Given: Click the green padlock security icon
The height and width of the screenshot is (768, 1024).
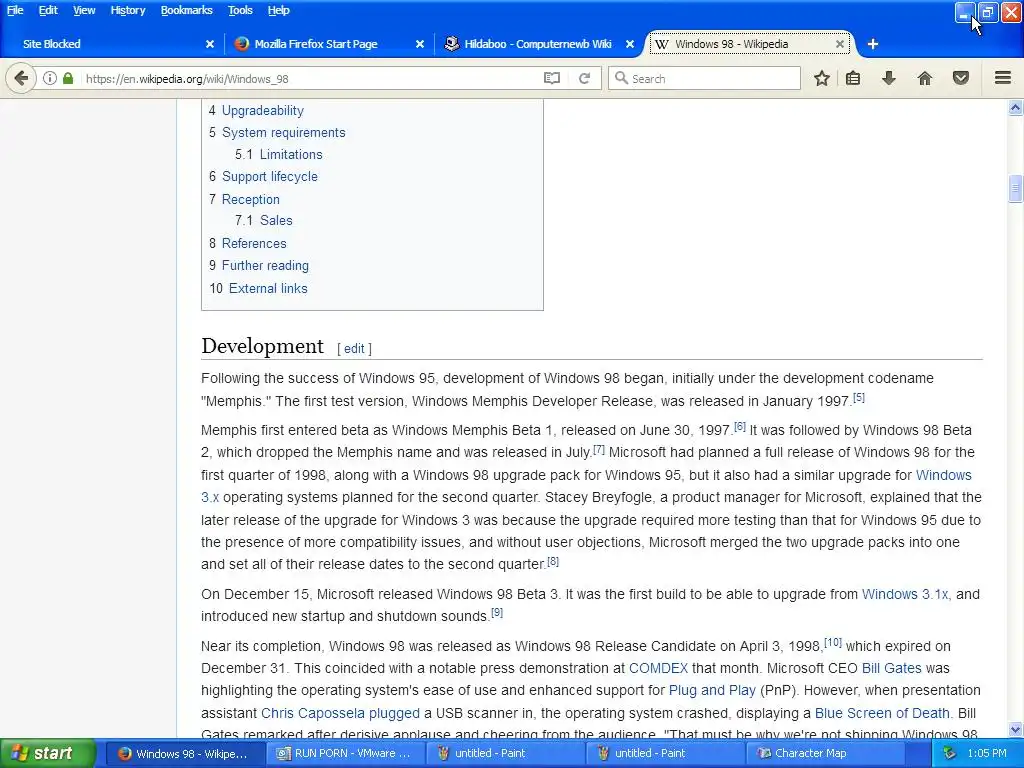Looking at the screenshot, I should [68, 78].
